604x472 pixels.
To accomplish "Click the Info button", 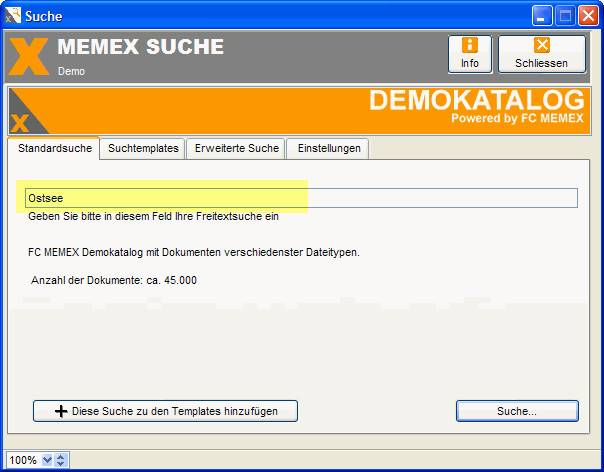I will (470, 53).
